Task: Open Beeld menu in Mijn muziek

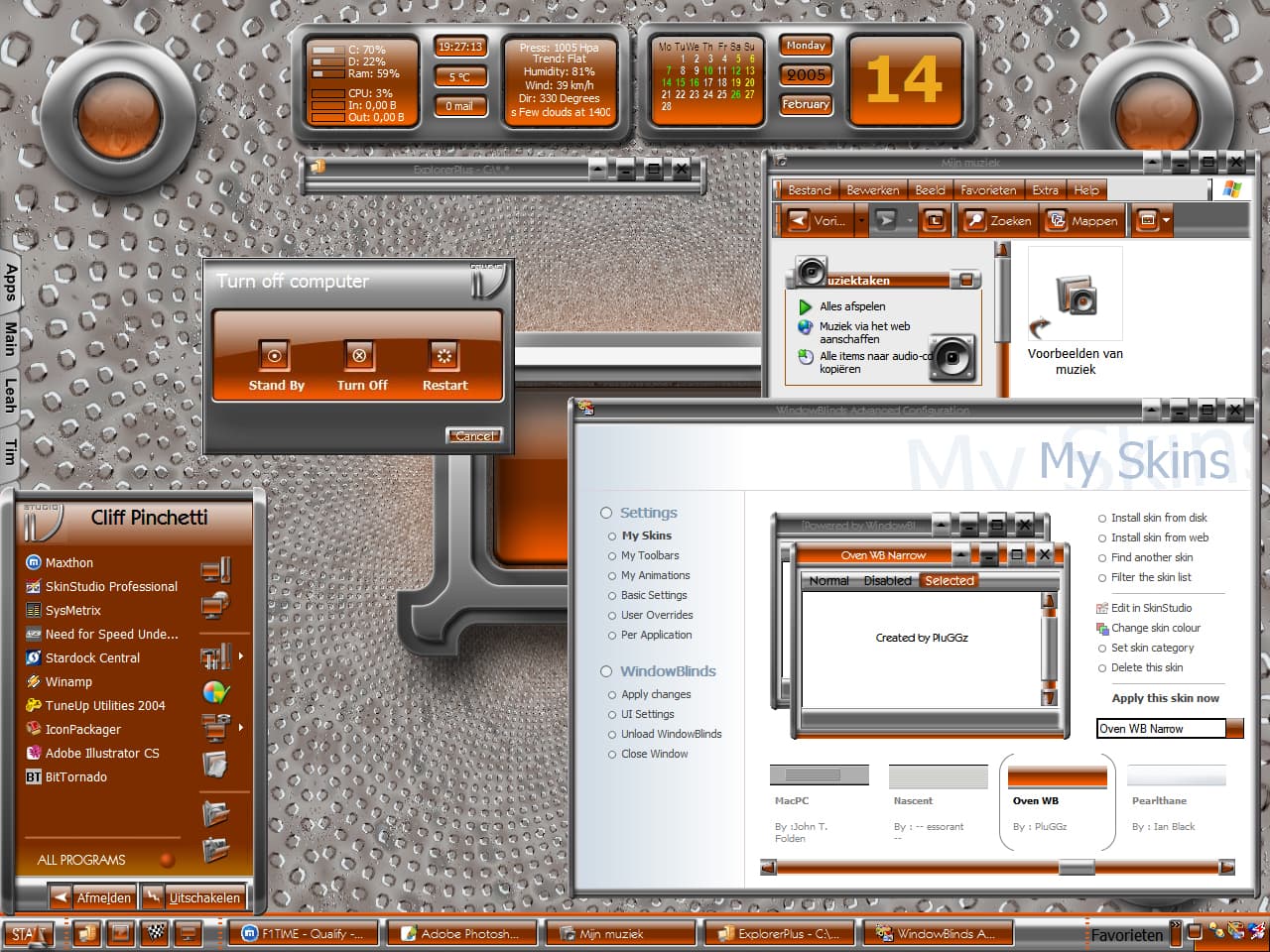Action: 930,190
